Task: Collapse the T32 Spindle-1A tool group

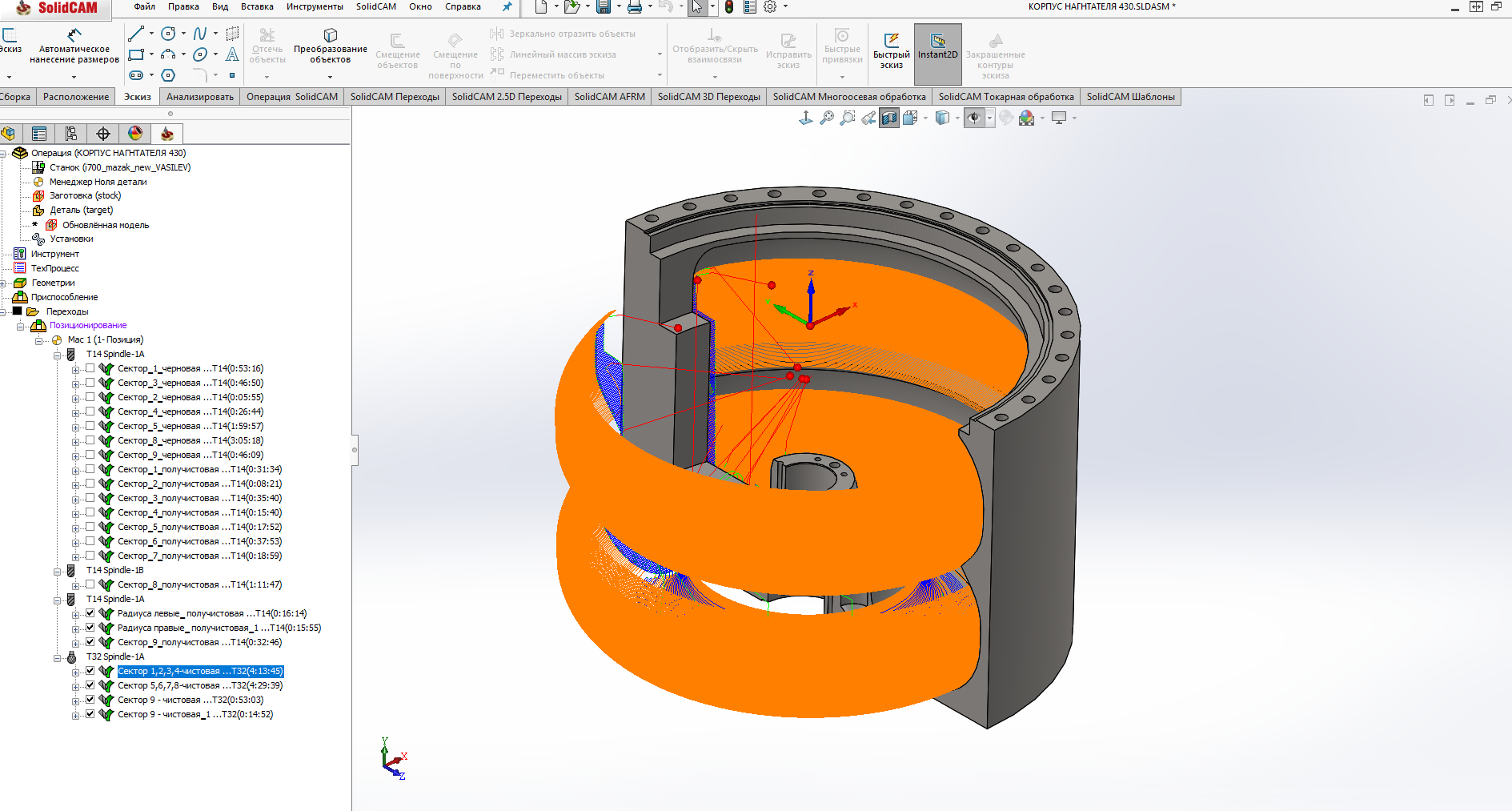Action: [x=58, y=657]
